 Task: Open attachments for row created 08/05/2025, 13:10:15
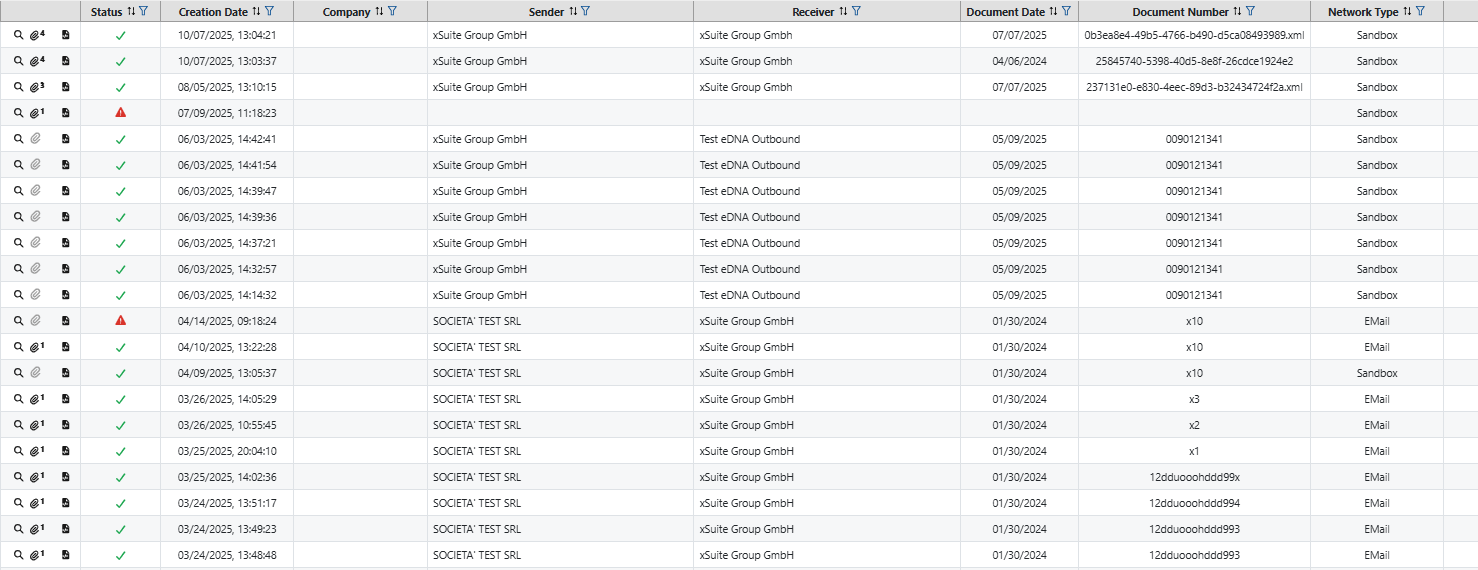point(36,87)
